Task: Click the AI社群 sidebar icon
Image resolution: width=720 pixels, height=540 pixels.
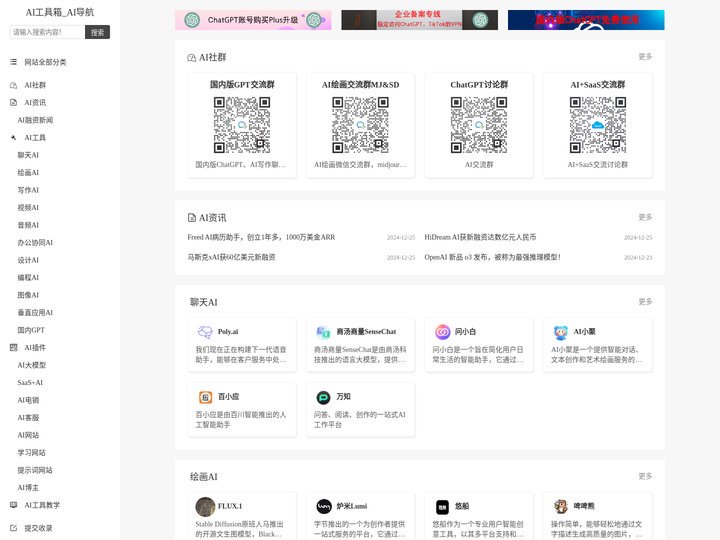Action: coord(13,85)
